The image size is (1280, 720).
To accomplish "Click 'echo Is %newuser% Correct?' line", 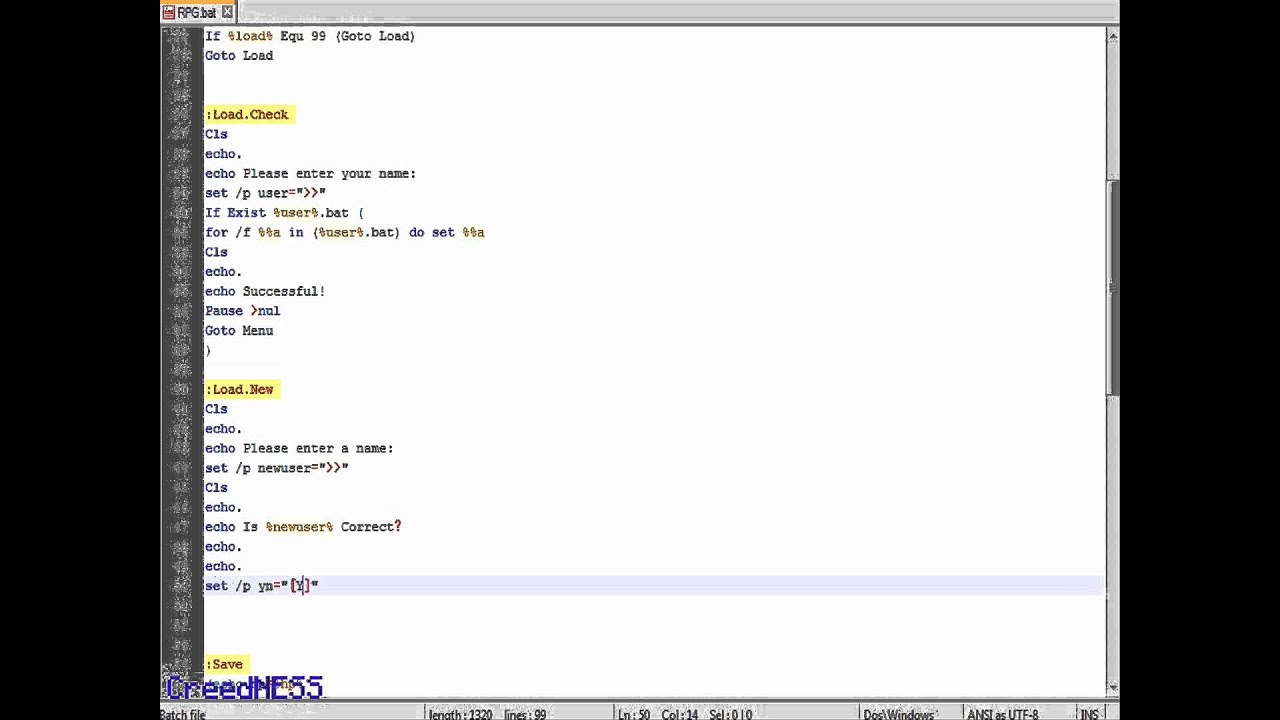I will point(303,527).
